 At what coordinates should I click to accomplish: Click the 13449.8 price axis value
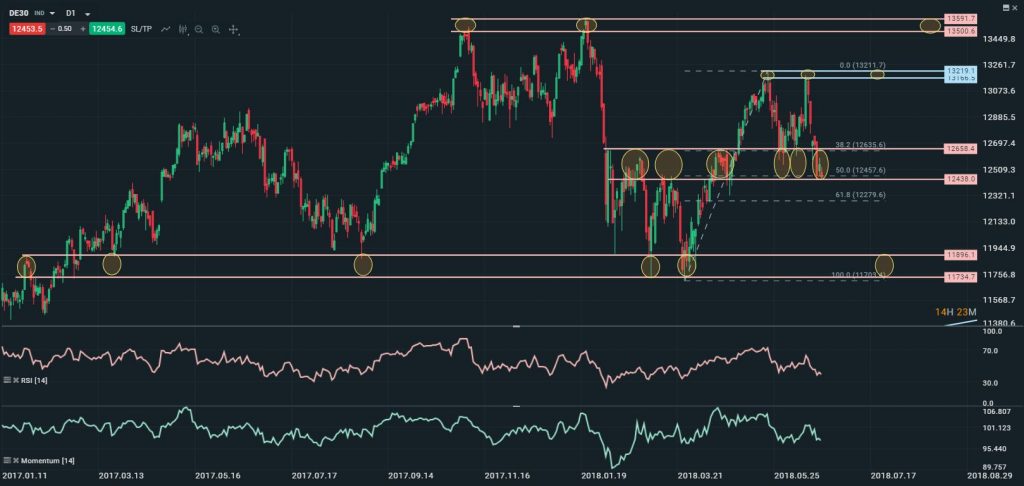[998, 39]
